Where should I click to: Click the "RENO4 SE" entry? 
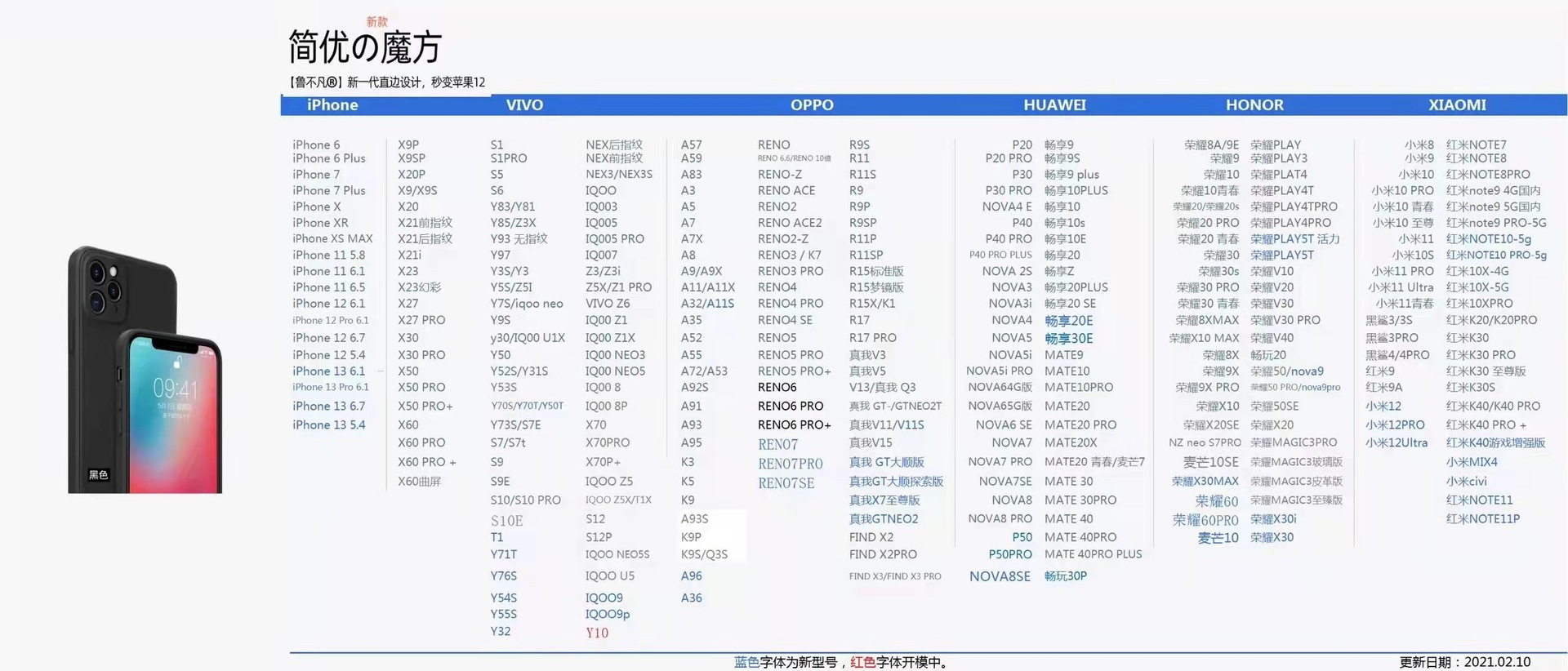(x=785, y=320)
